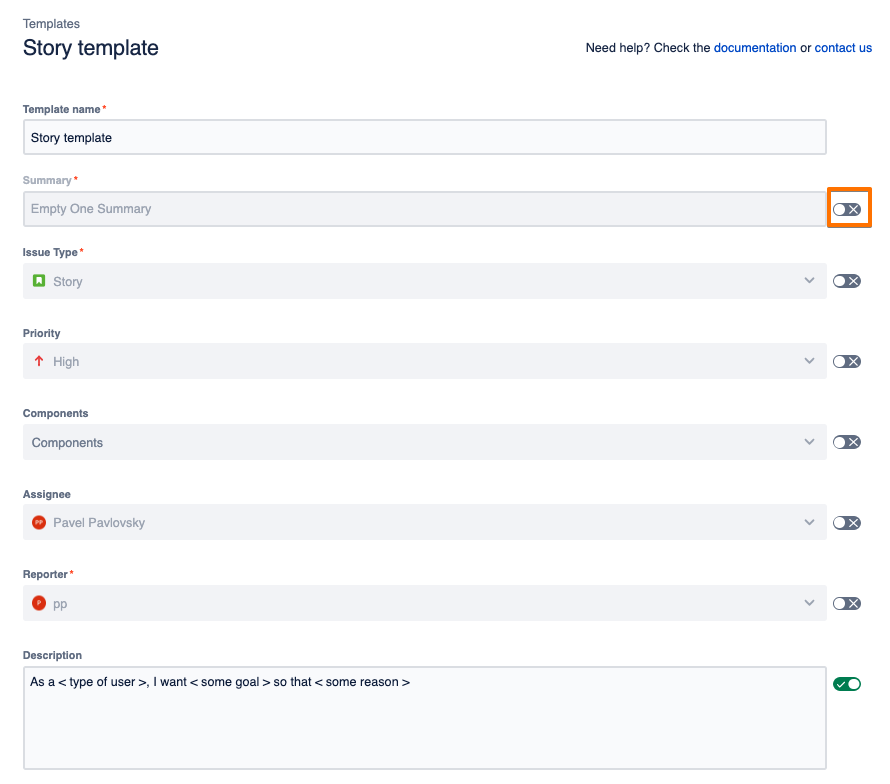
Task: Enable the Assignee field toggle
Action: click(847, 522)
